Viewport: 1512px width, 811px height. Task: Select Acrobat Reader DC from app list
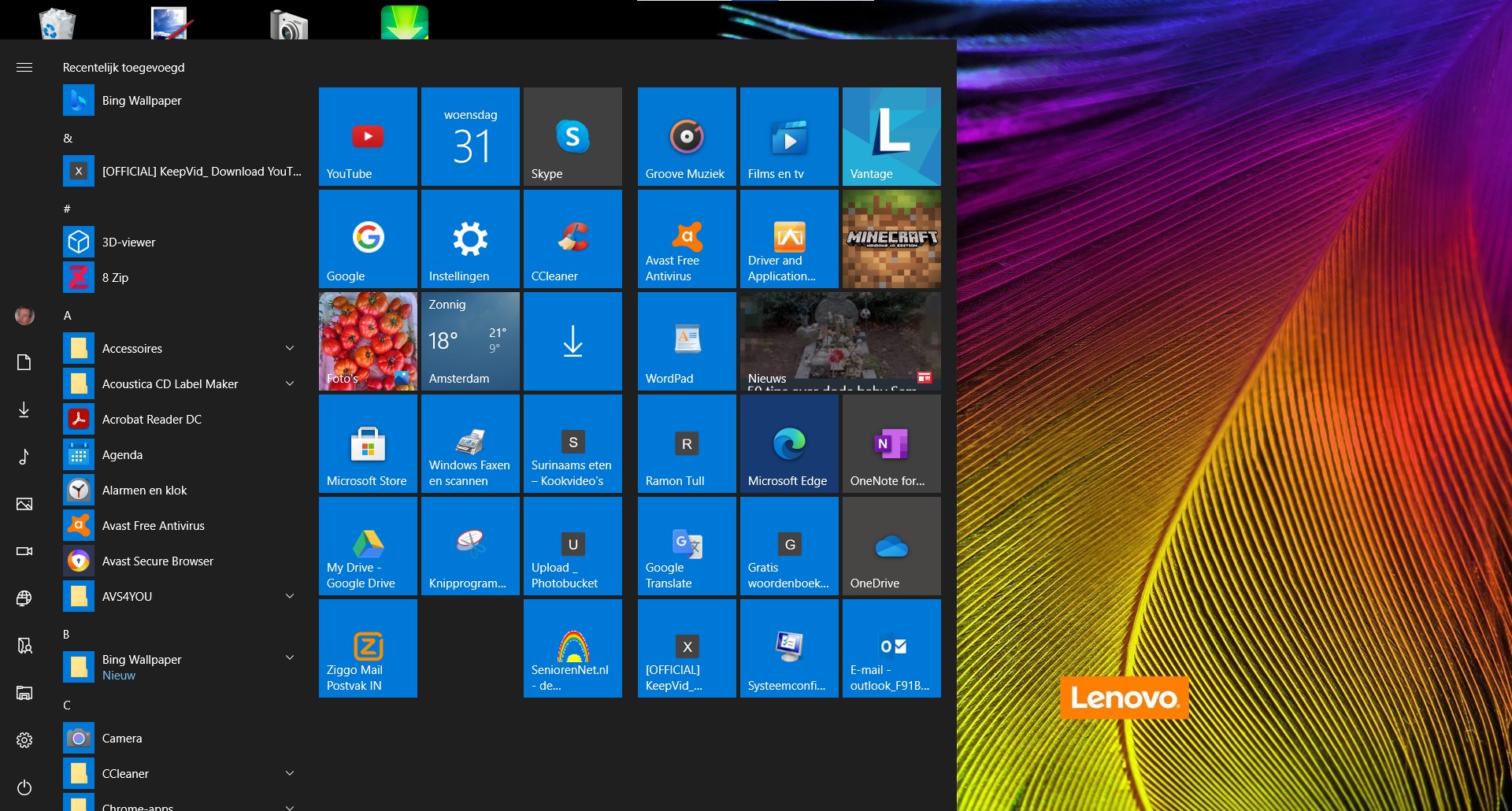click(152, 419)
